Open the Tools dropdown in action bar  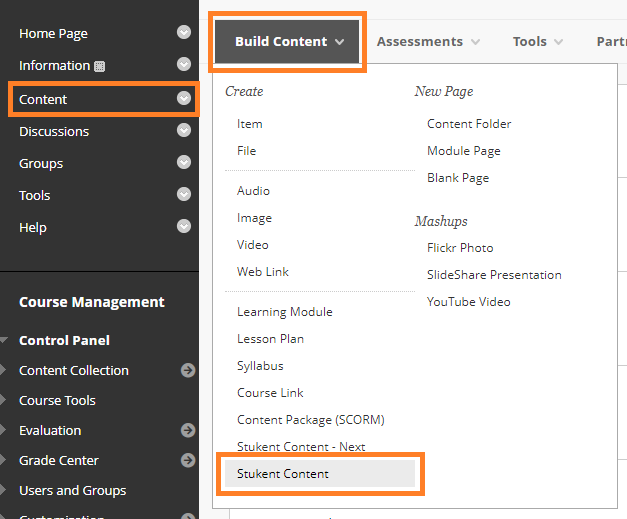(538, 42)
